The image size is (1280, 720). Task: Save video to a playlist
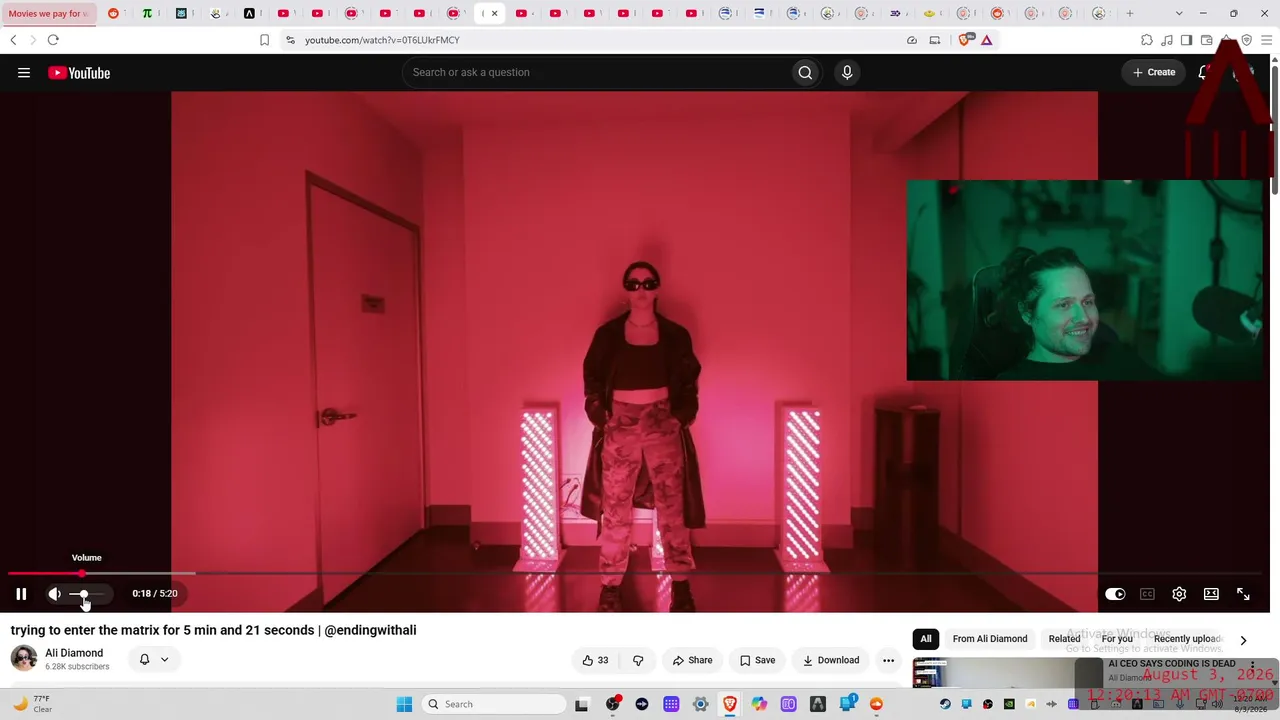(x=758, y=660)
